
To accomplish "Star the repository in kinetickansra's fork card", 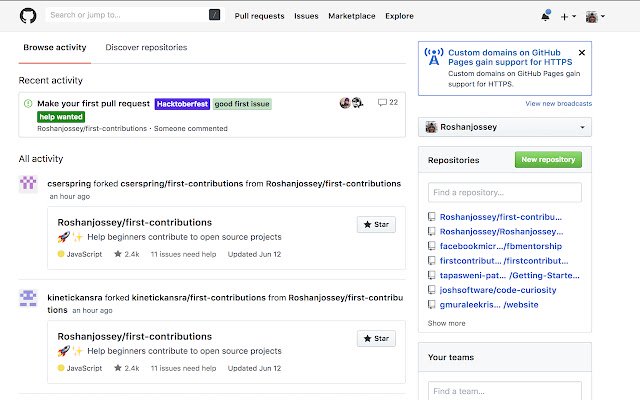I will 376,338.
